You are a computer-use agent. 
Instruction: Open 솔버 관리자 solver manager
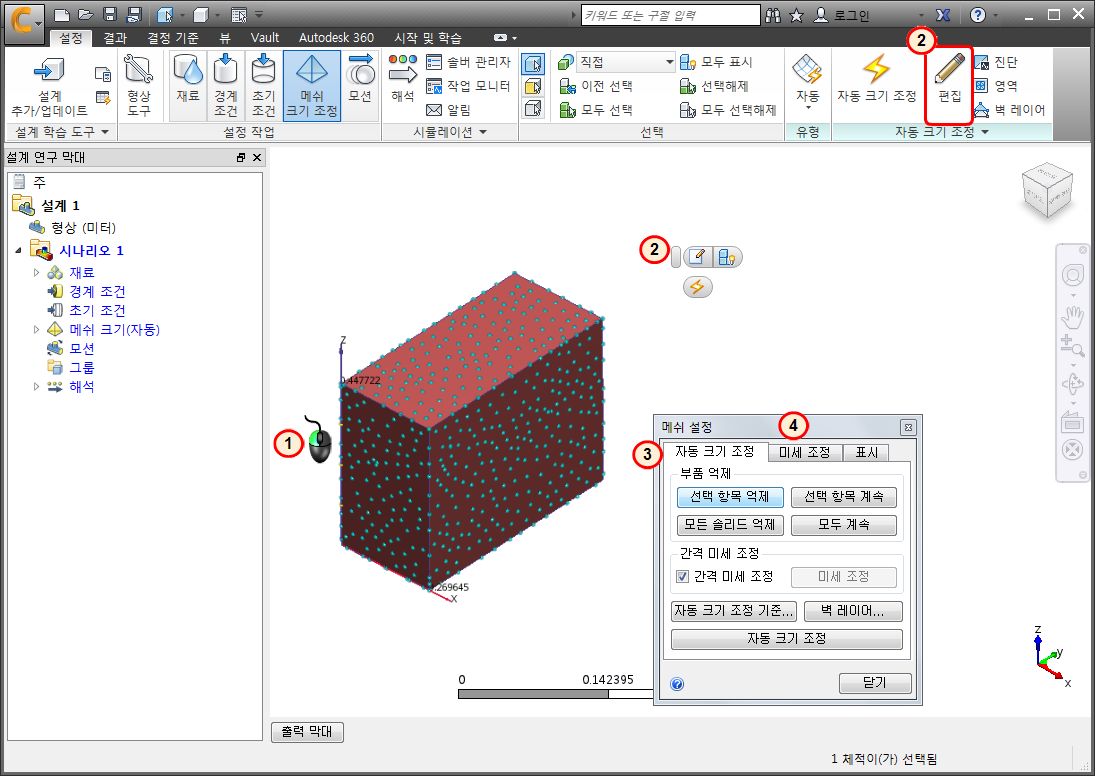pos(469,62)
